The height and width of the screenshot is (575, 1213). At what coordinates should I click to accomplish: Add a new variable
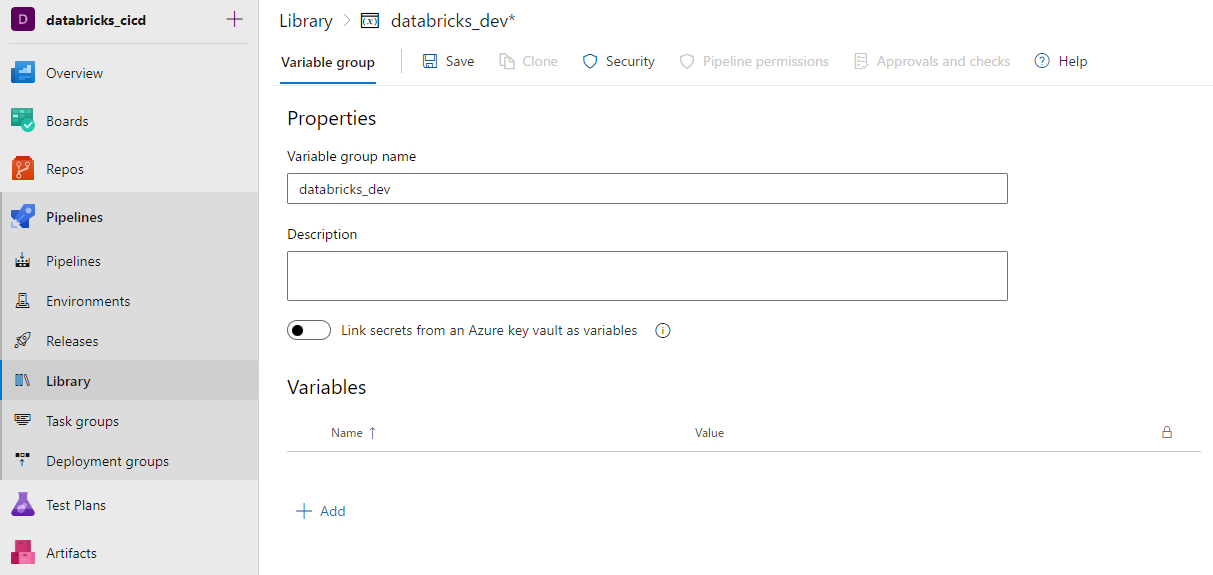point(321,511)
